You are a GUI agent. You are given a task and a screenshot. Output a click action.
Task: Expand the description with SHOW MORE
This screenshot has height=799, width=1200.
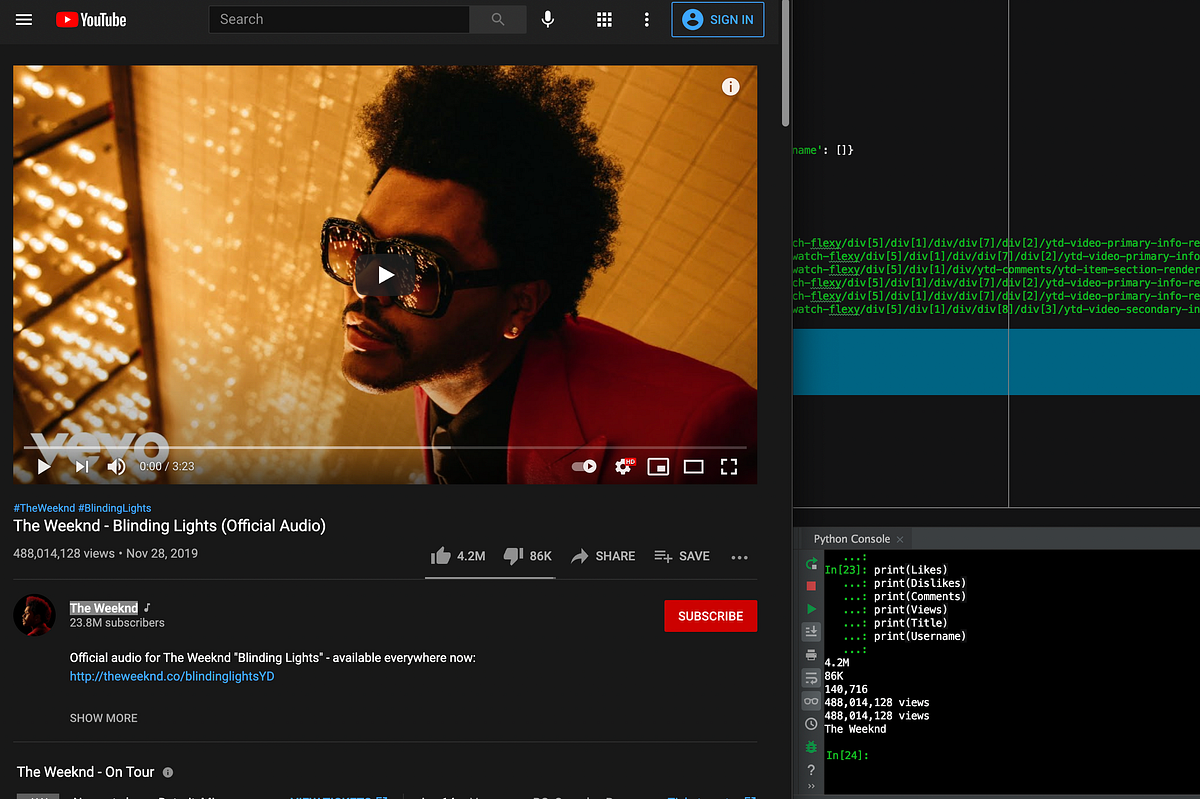103,717
